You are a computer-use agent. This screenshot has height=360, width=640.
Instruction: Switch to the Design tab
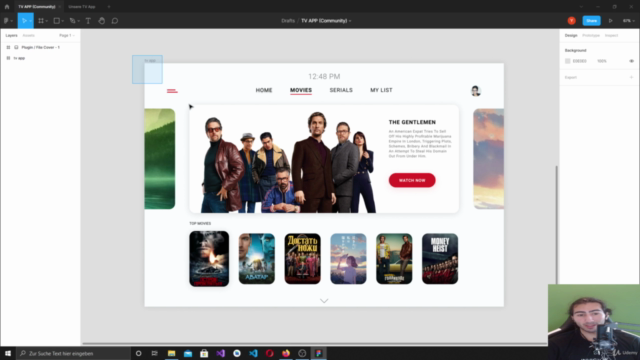(571, 36)
